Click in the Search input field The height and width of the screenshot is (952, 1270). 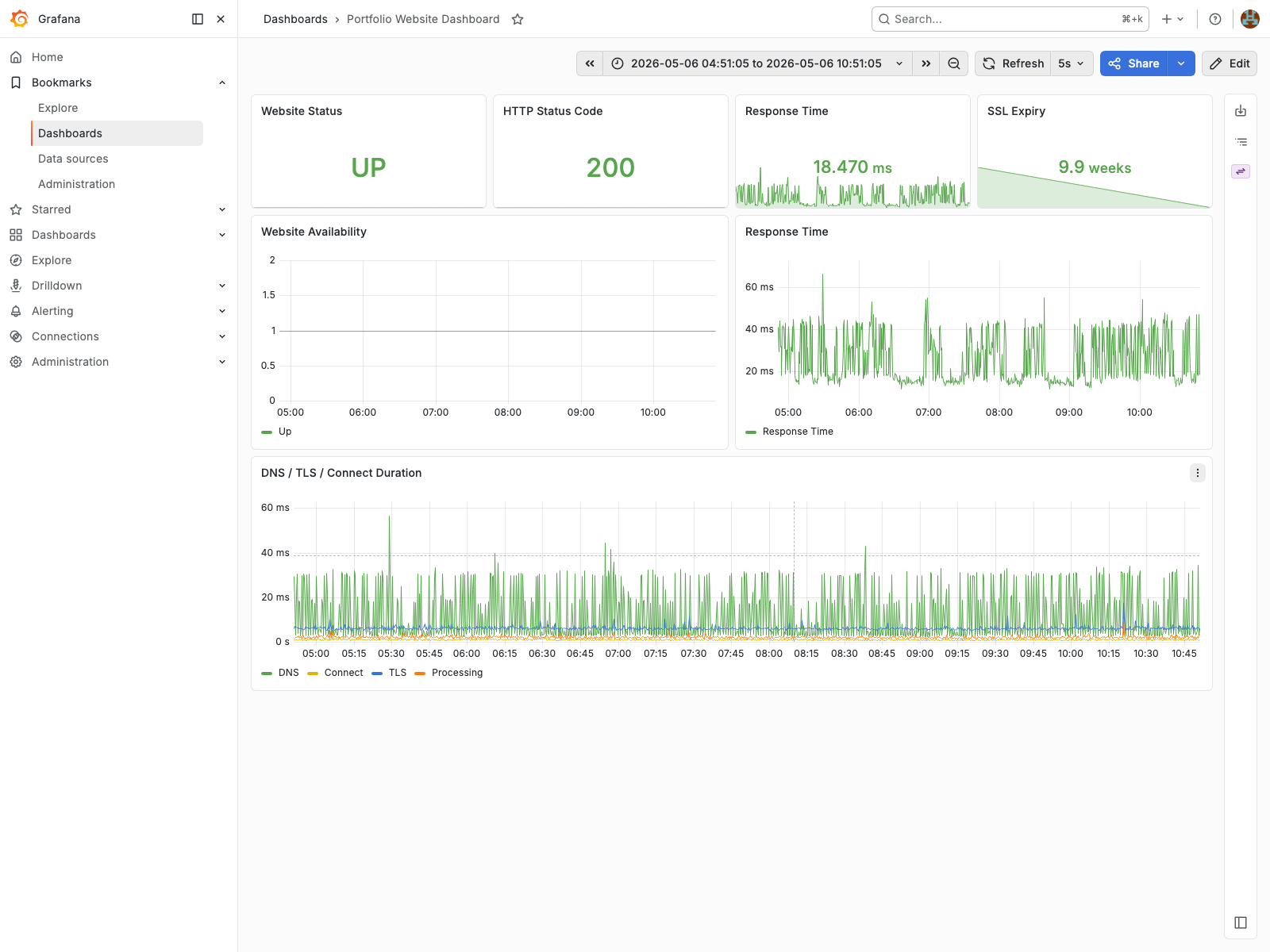[1010, 19]
